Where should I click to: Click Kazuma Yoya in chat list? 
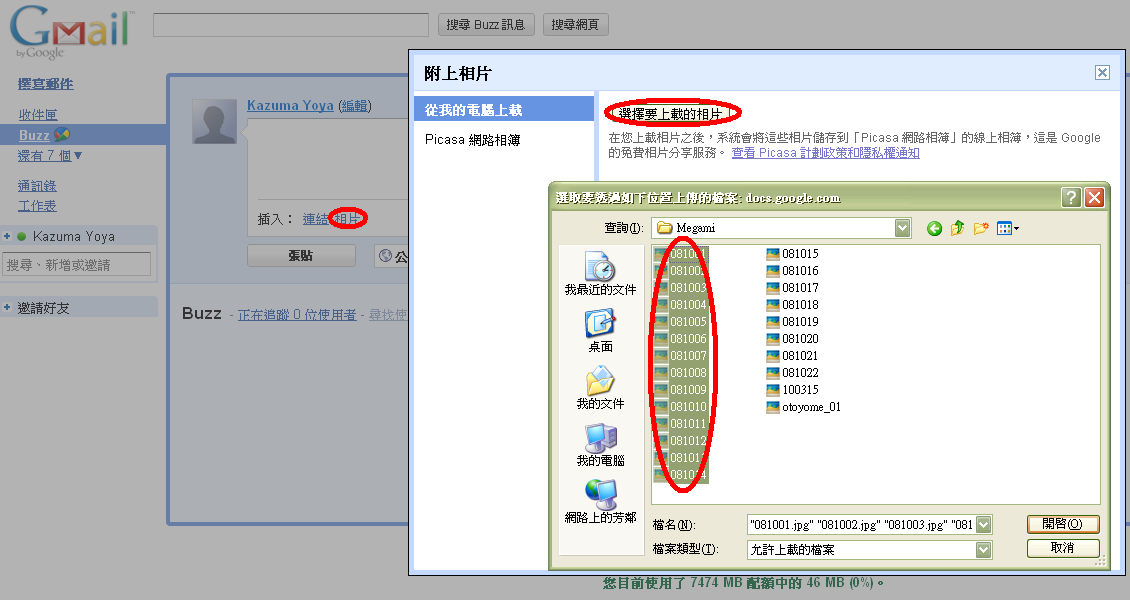[x=74, y=236]
